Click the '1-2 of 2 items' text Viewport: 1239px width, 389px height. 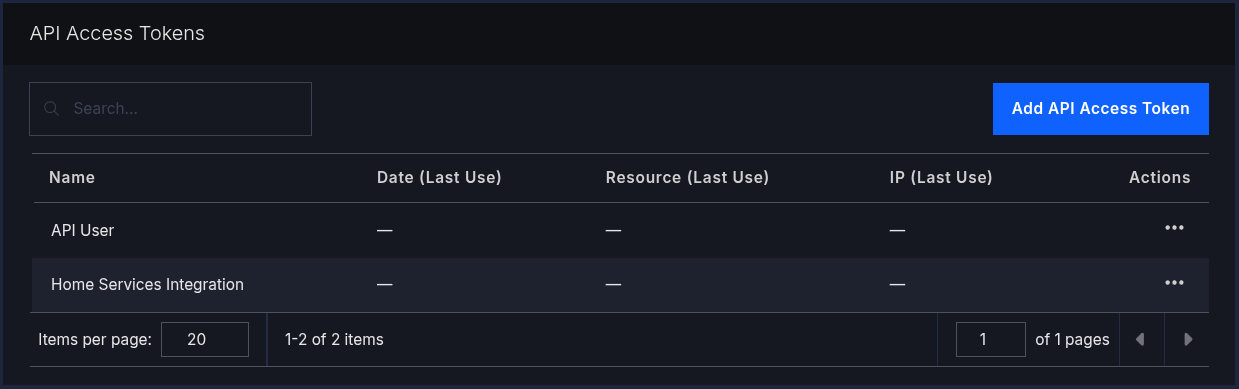click(x=334, y=340)
